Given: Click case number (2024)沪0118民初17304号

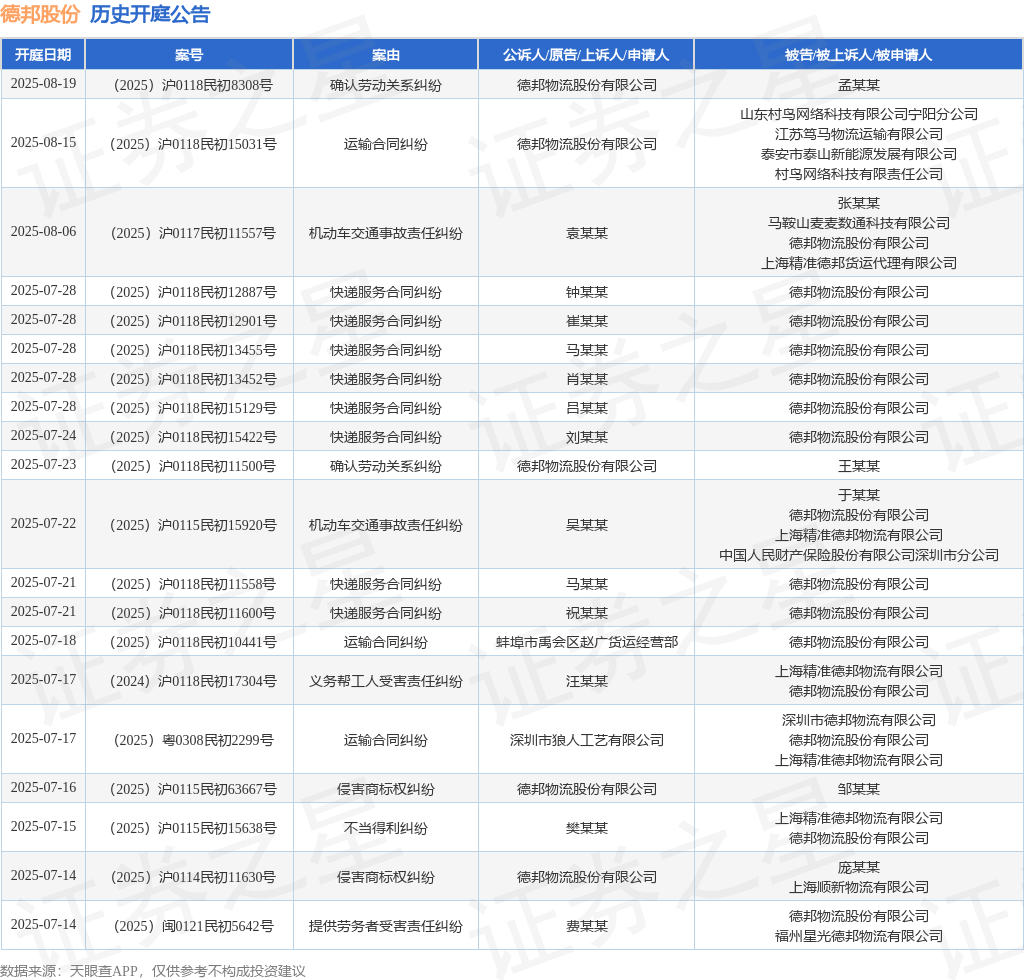Looking at the screenshot, I should 193,681.
